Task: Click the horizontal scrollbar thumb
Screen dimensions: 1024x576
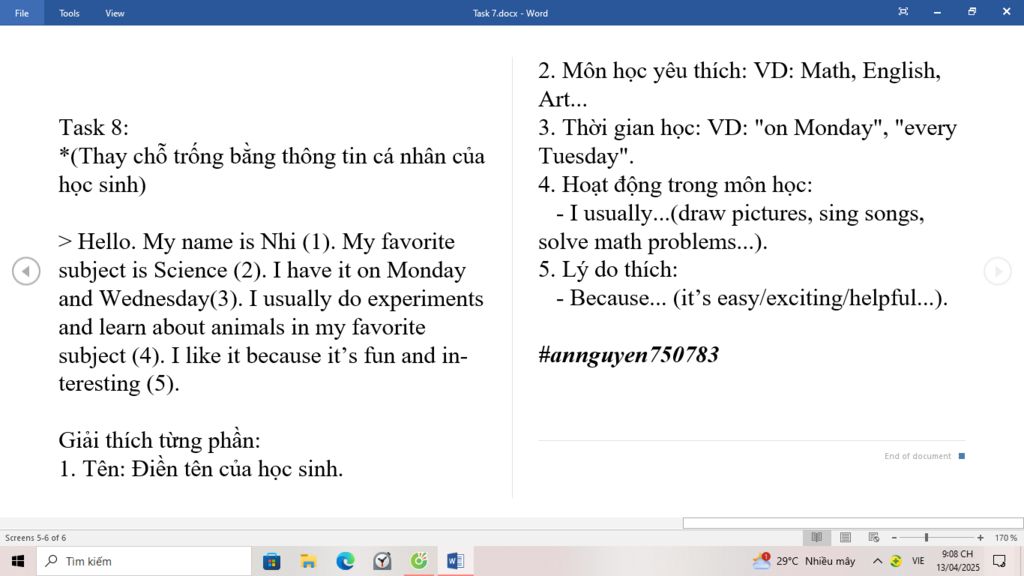Action: pyautogui.click(x=853, y=523)
